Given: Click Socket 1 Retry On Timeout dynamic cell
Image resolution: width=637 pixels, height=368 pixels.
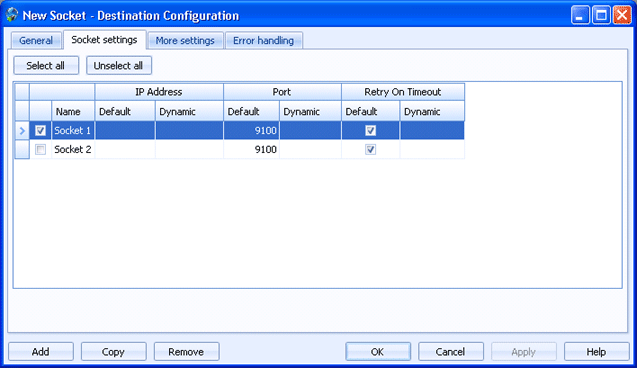Looking at the screenshot, I should (x=432, y=130).
